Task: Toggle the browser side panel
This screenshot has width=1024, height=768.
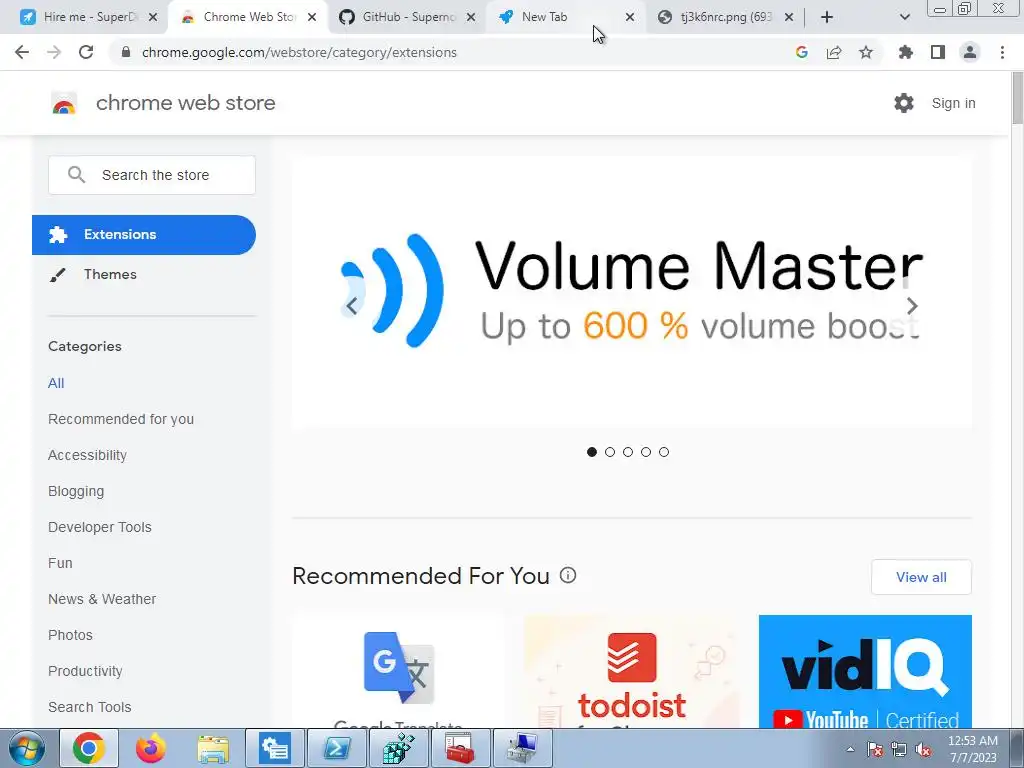Action: click(x=938, y=52)
